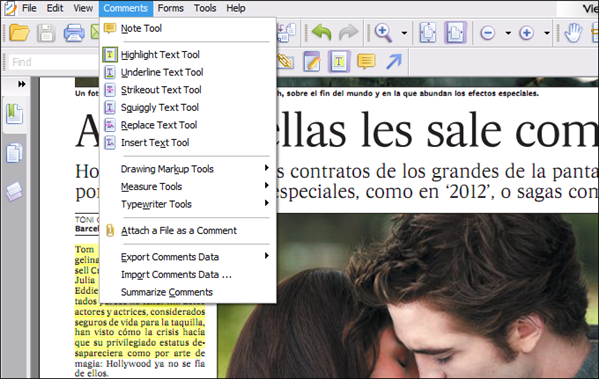599x379 pixels.
Task: Open the Pages sidebar panel
Action: 14,153
